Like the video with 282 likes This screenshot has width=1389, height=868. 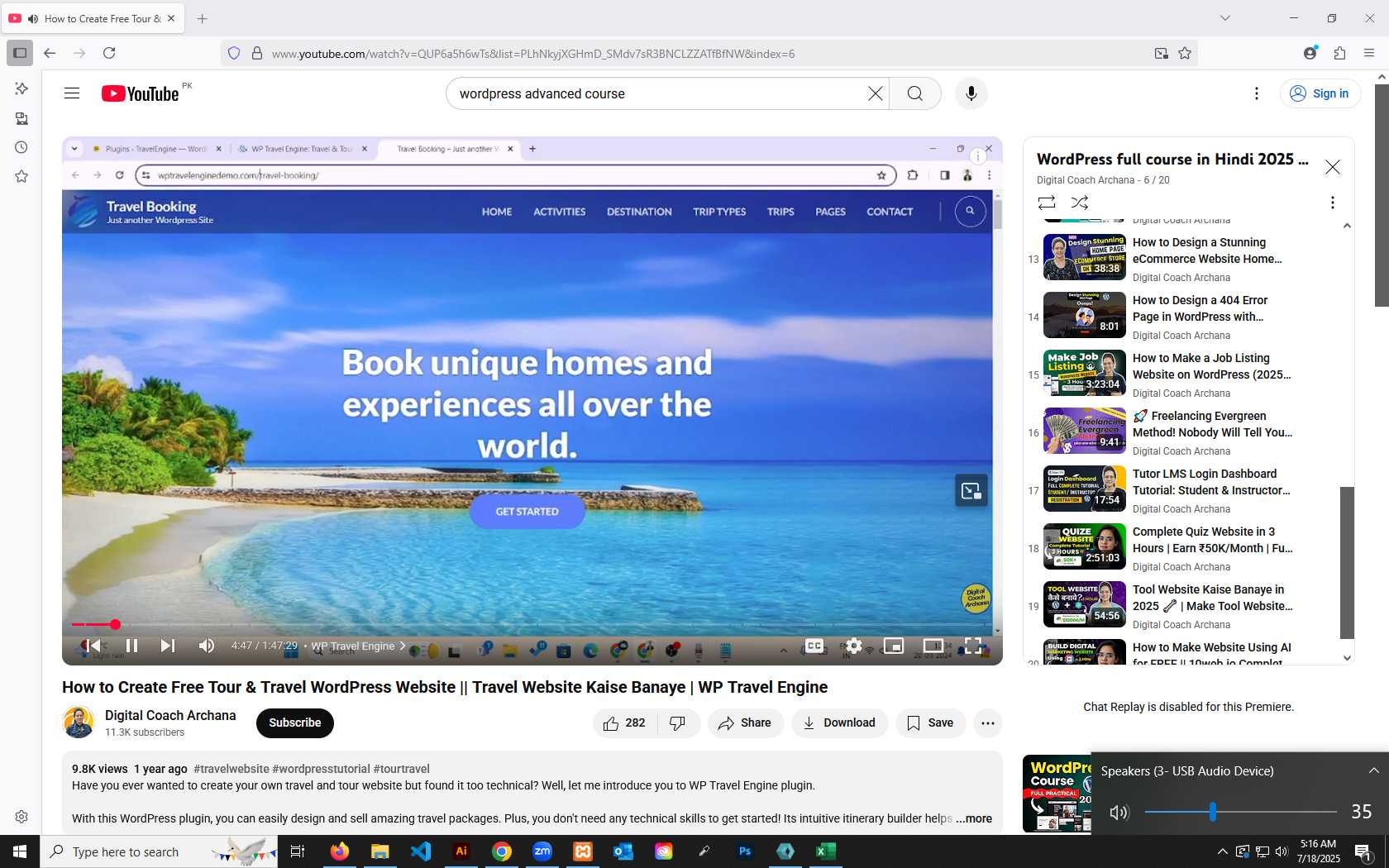tap(624, 723)
